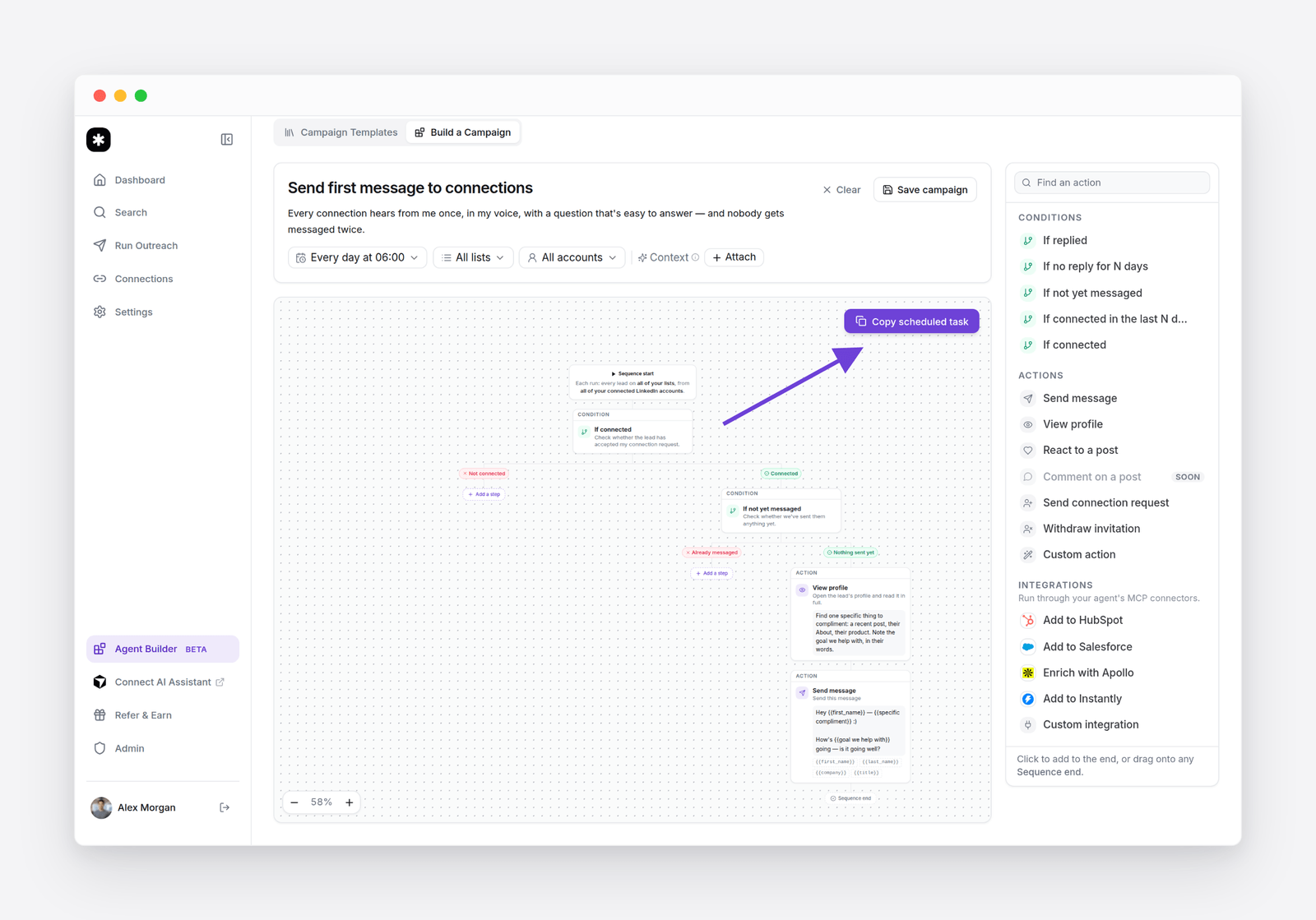1316x920 pixels.
Task: Click Alex Morgan's profile avatar
Action: 101,807
